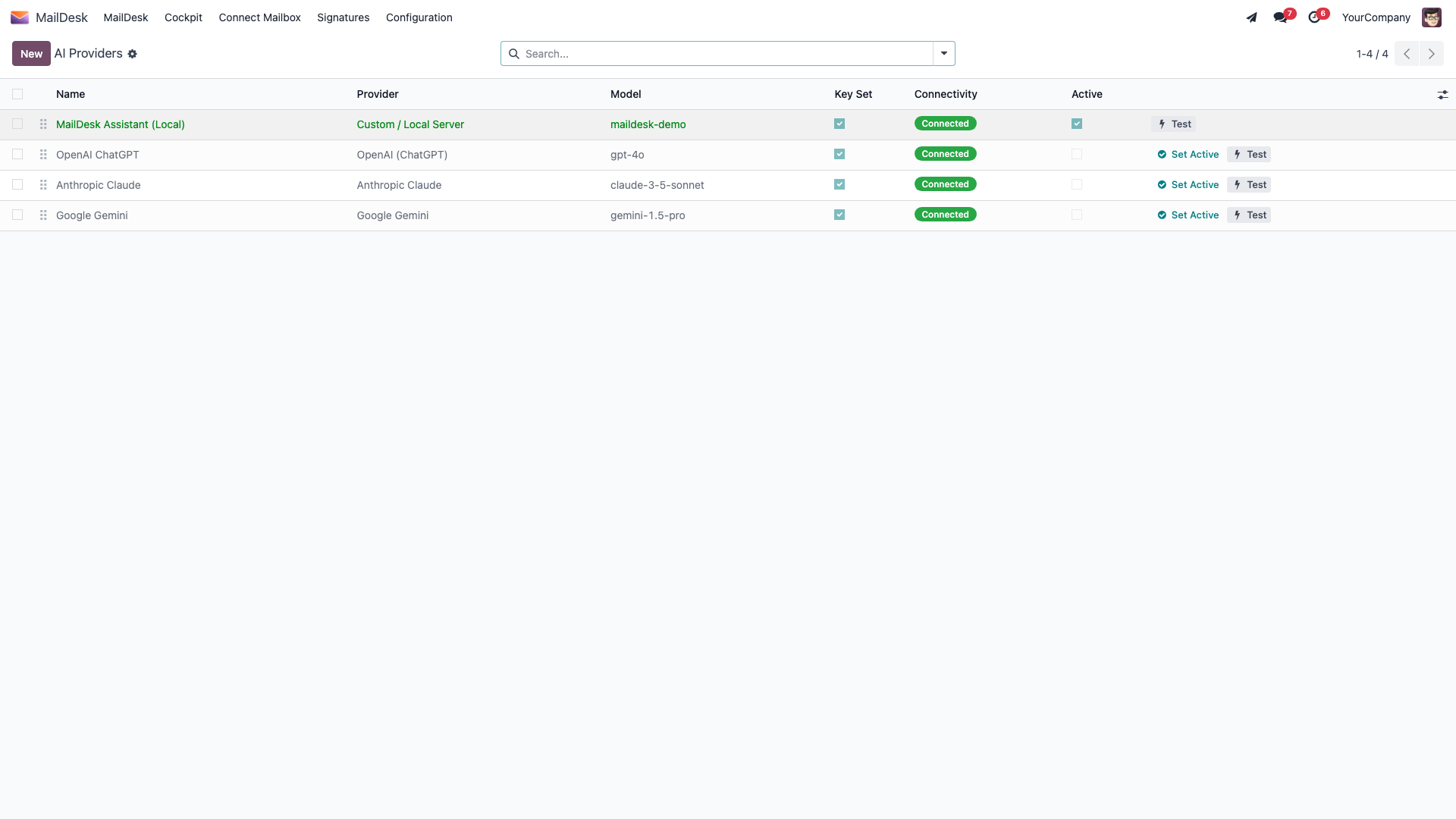Test the MailDesk Assistant (Local) connection
This screenshot has width=1456, height=819.
pyautogui.click(x=1174, y=124)
